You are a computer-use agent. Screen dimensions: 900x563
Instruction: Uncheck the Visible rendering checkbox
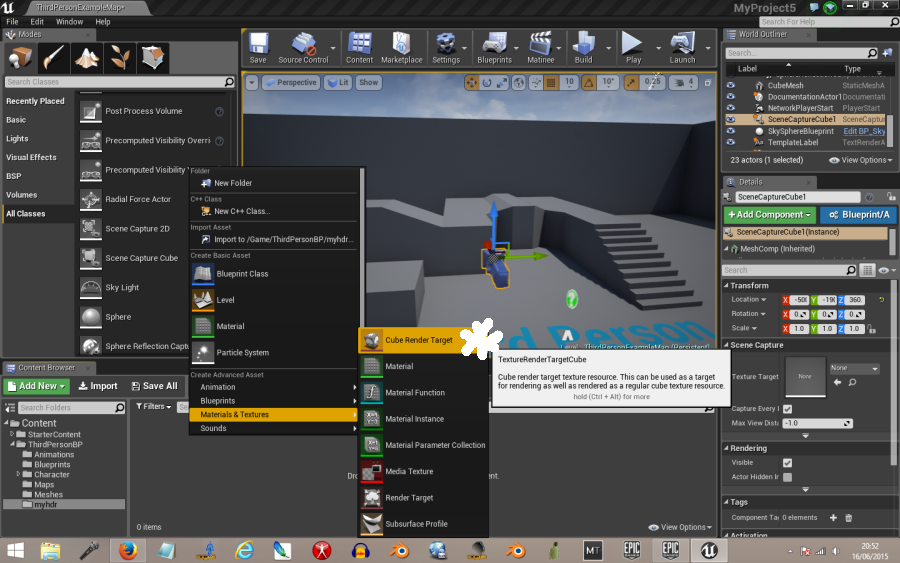tap(788, 463)
